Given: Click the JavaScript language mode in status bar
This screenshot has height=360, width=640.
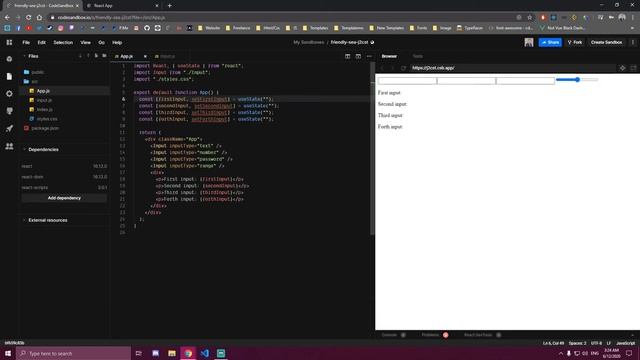Looking at the screenshot, I should click(x=625, y=343).
